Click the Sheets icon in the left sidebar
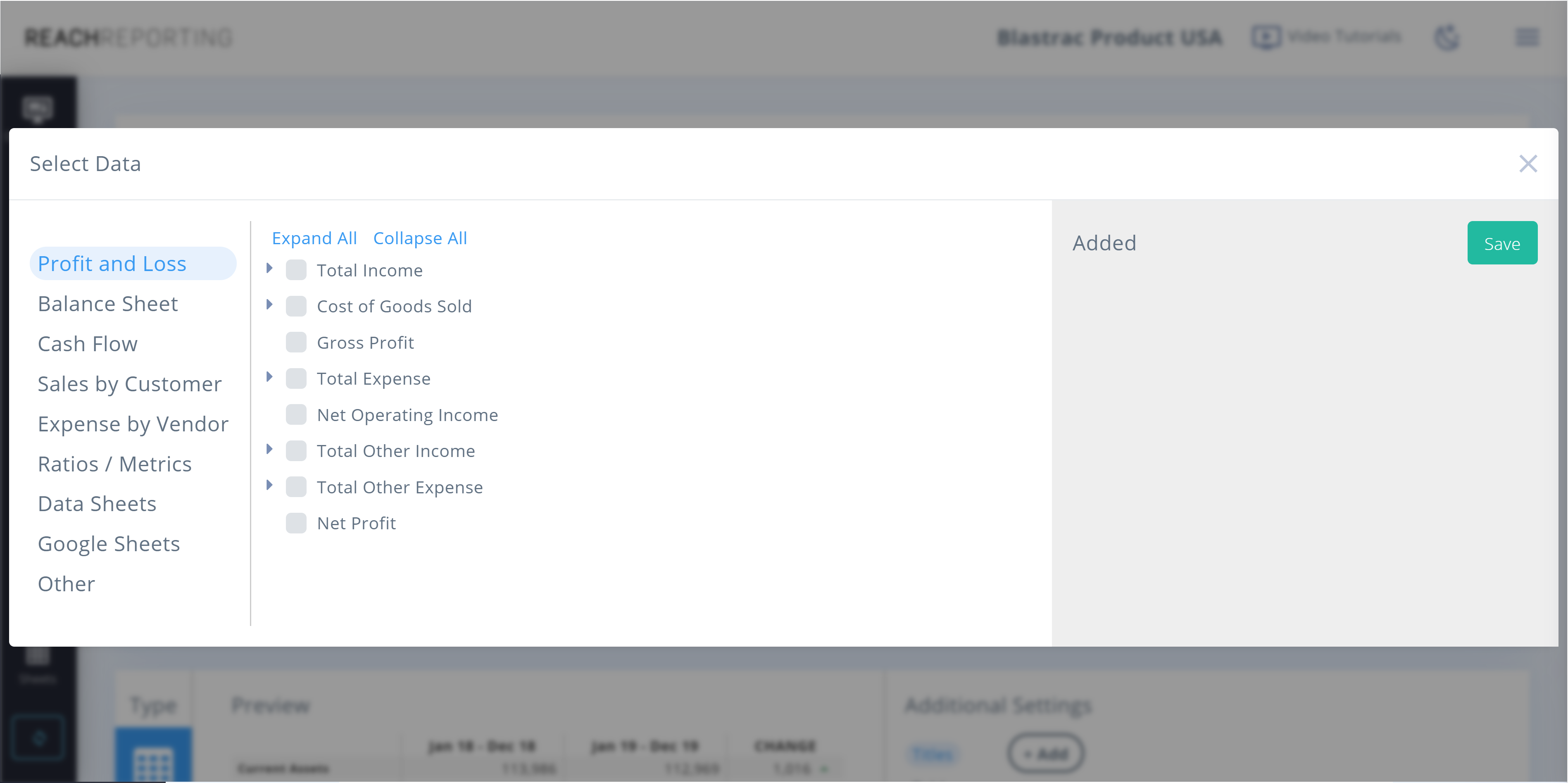1568x783 pixels. [x=38, y=661]
